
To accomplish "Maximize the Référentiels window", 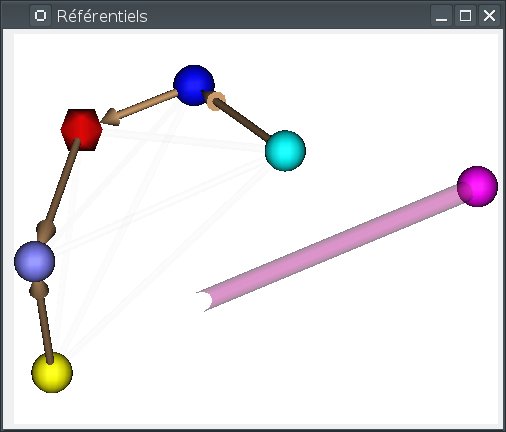I will pos(465,16).
